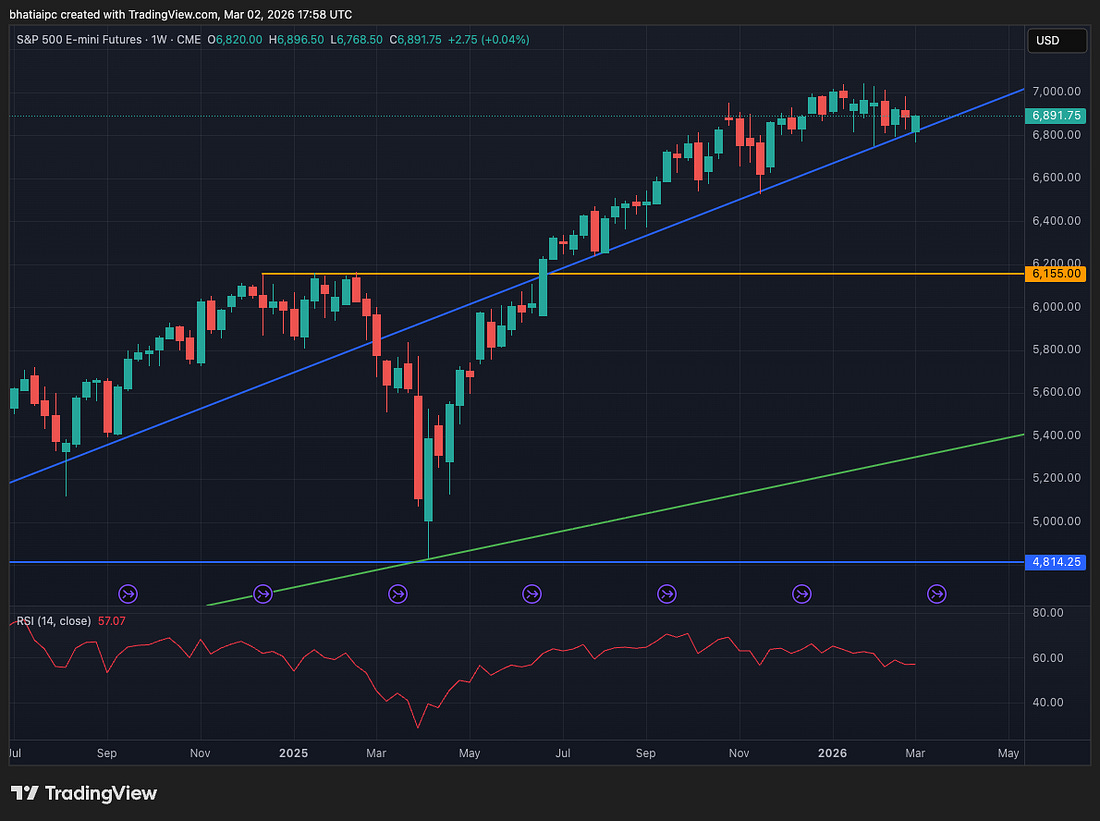The image size is (1100, 821).
Task: Click the contract rollover icon for December 2024
Action: coord(263,594)
